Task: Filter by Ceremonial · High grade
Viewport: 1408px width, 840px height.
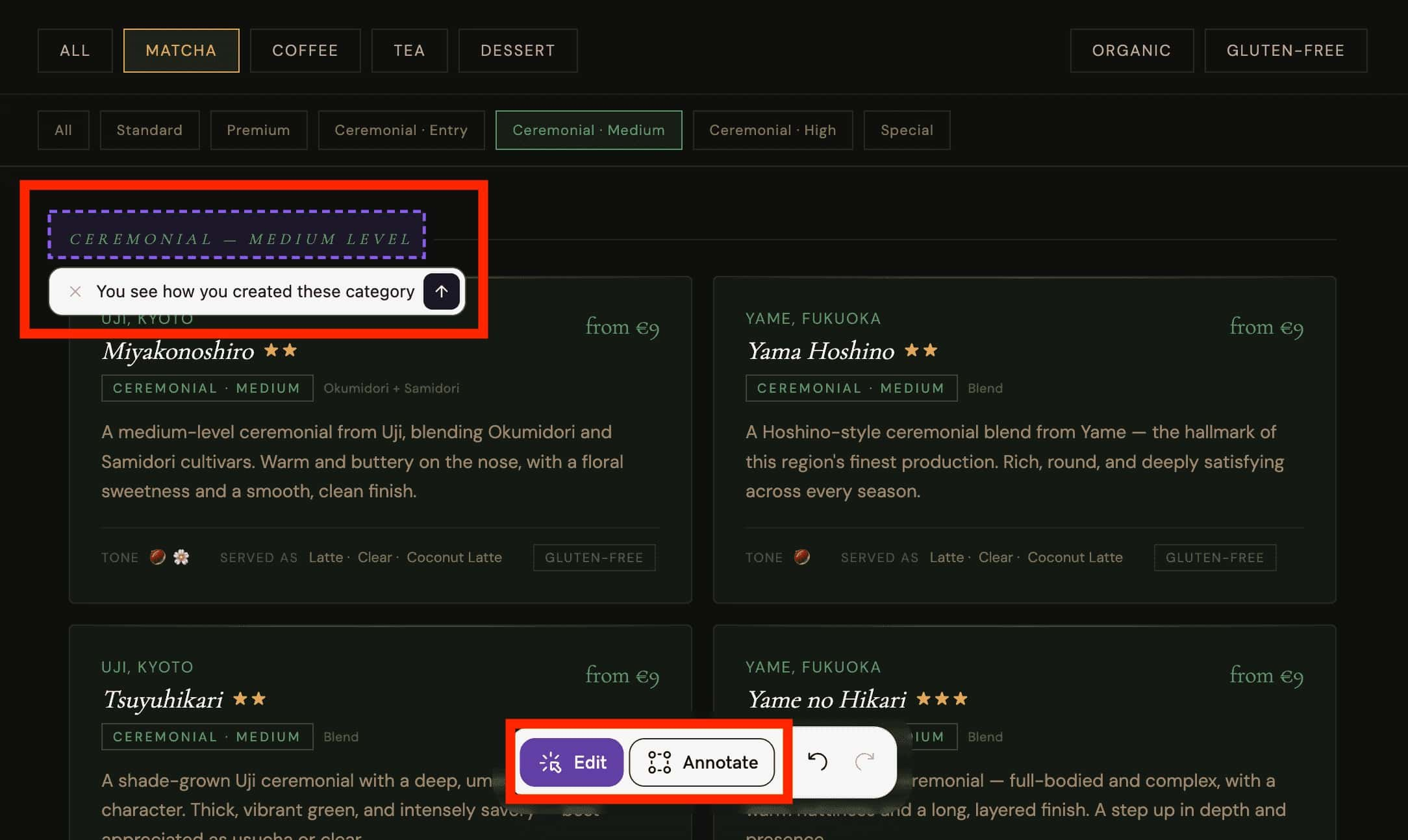Action: click(x=772, y=130)
